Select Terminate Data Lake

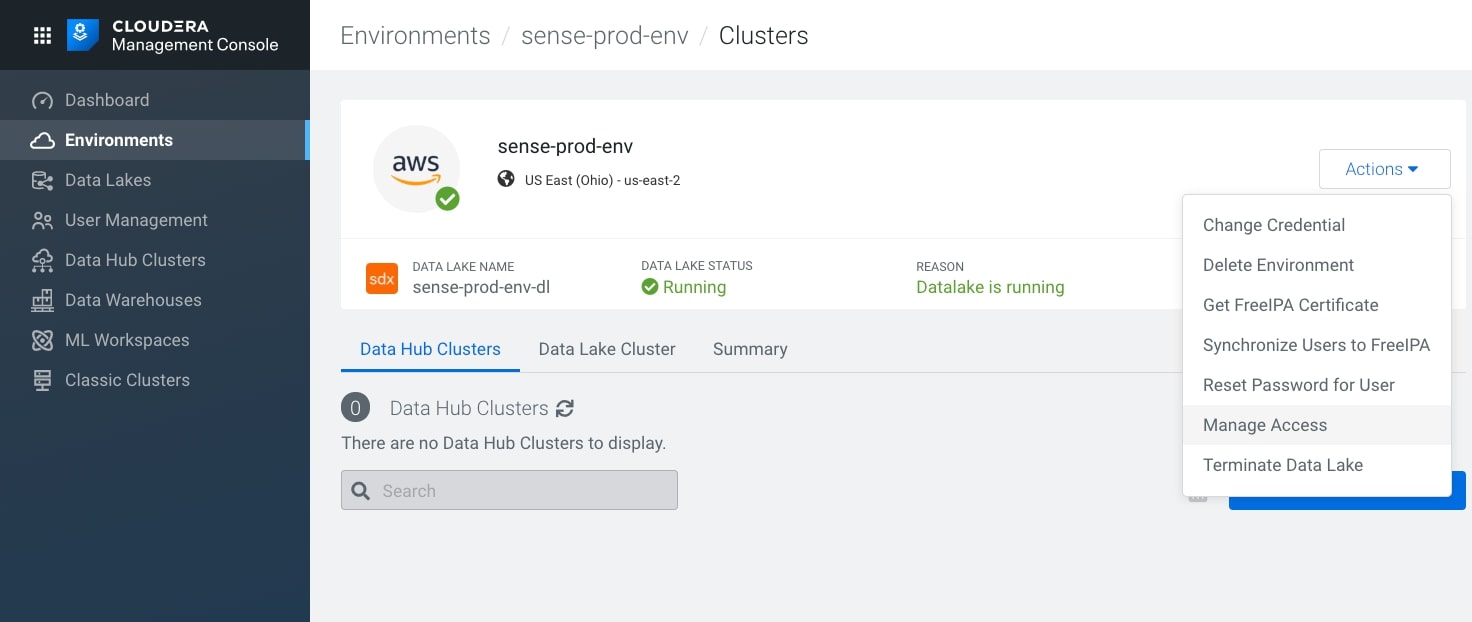click(x=1316, y=465)
